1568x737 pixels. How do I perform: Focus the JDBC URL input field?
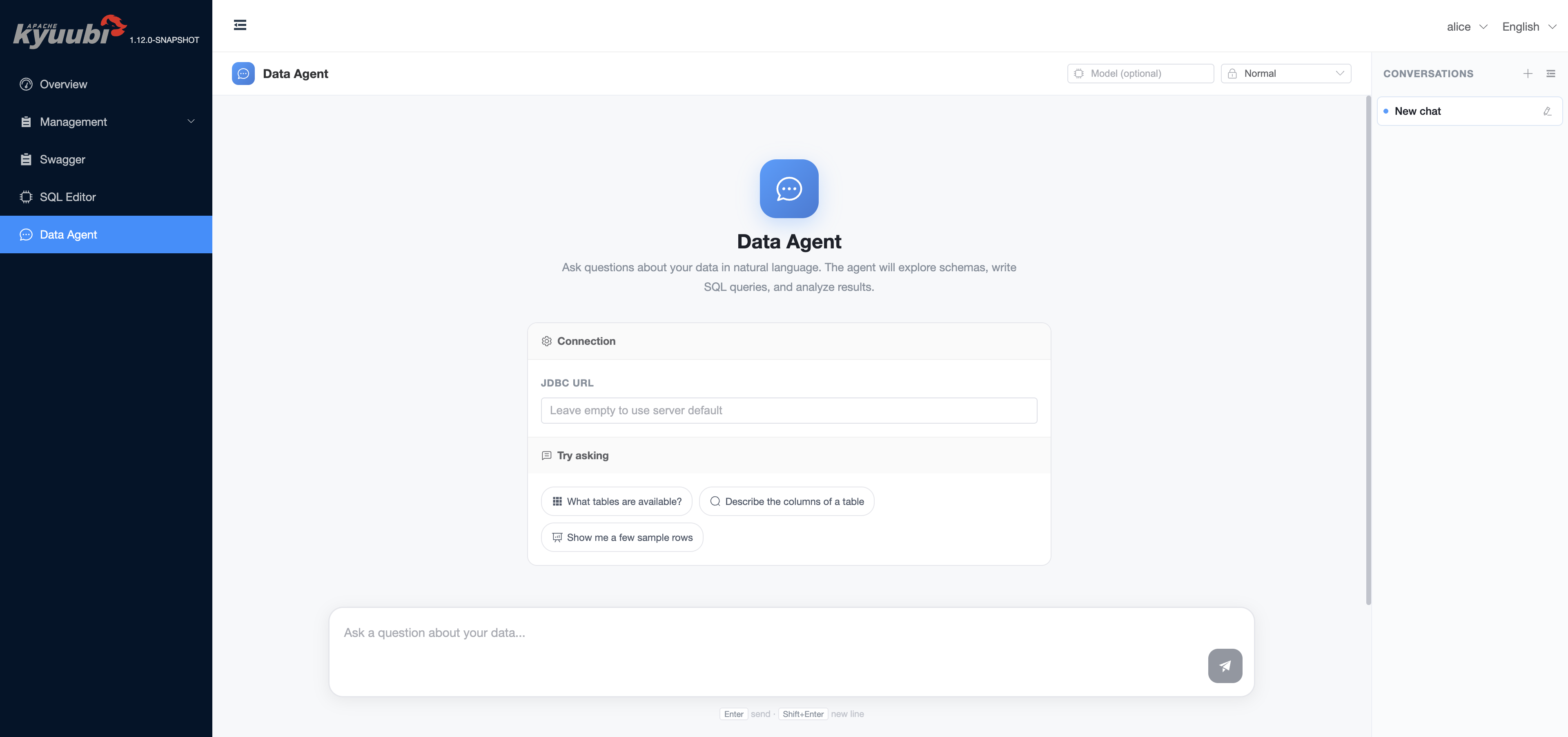(788, 411)
